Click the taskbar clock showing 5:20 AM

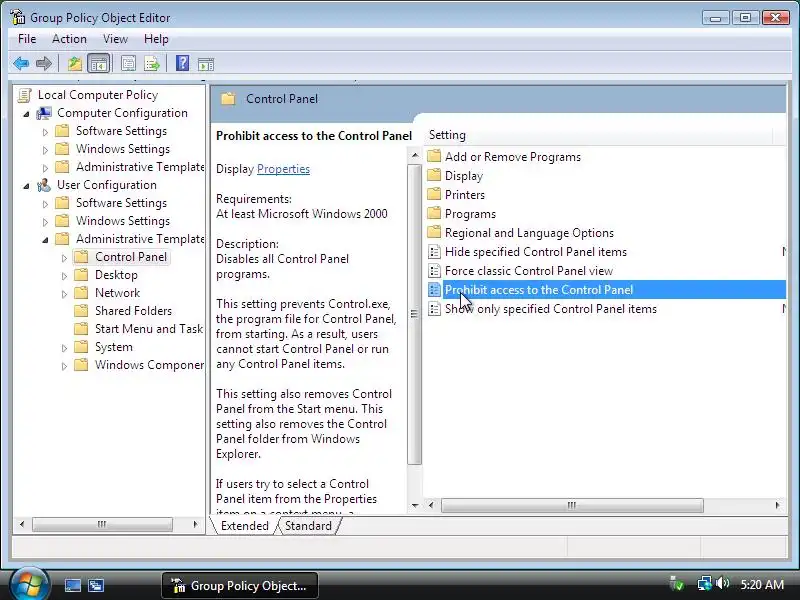(762, 585)
